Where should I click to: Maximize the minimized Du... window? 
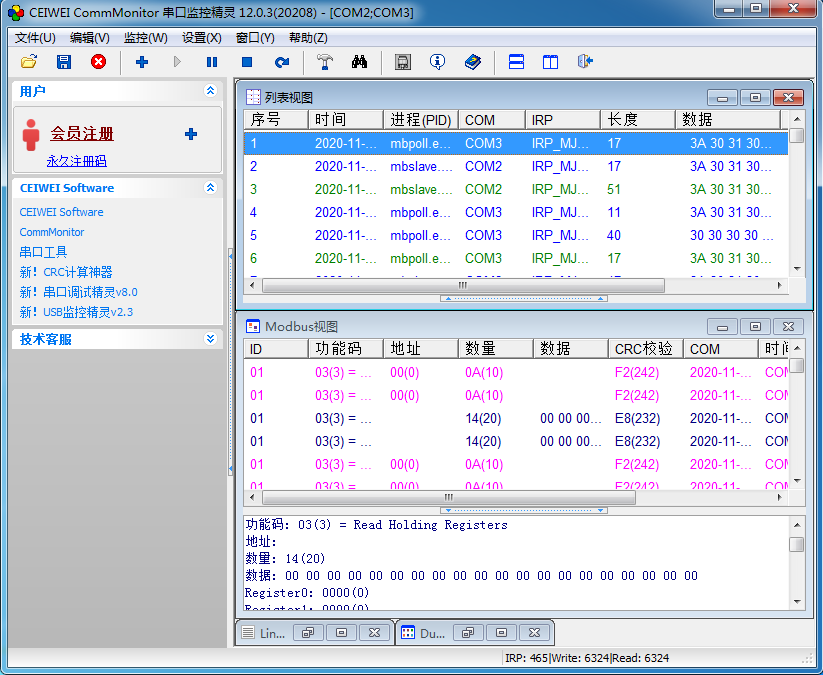(x=501, y=632)
